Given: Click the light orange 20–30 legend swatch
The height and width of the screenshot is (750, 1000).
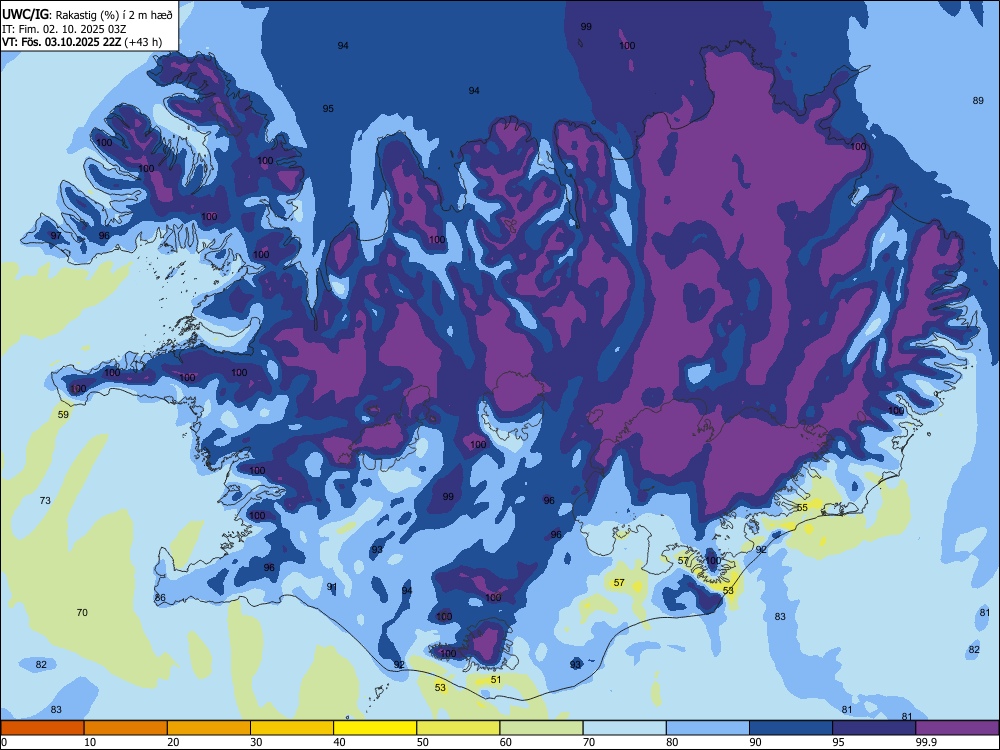Looking at the screenshot, I should pyautogui.click(x=209, y=728).
